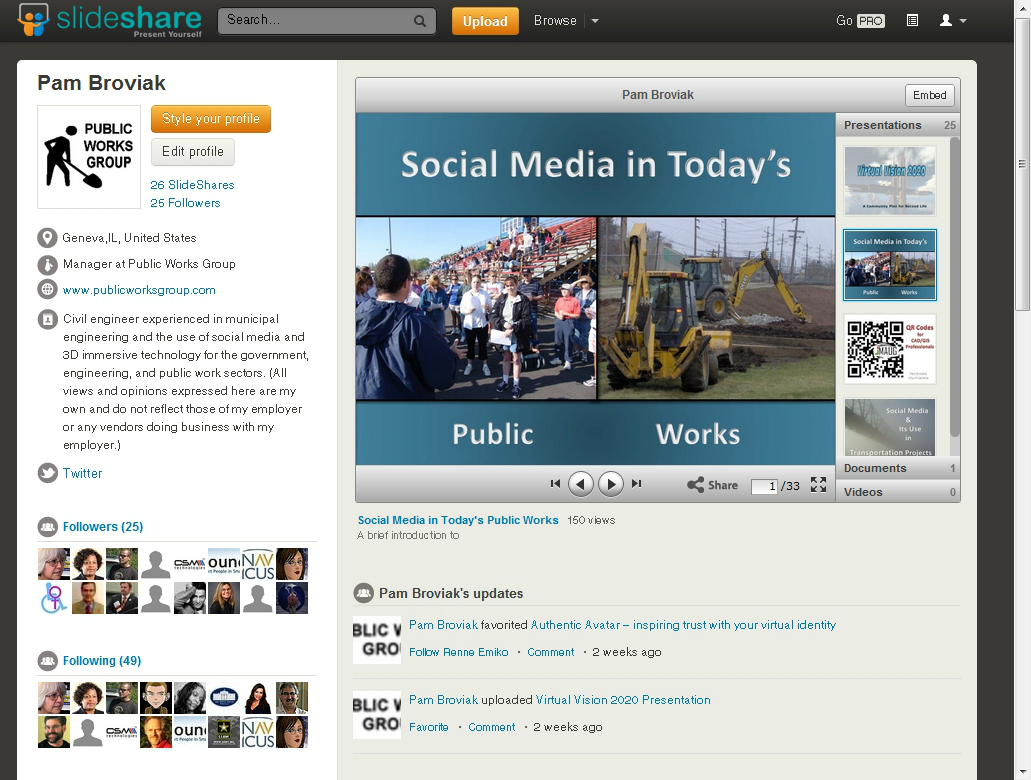Click the newsfeed list icon in header
This screenshot has width=1031, height=780.
click(x=912, y=21)
